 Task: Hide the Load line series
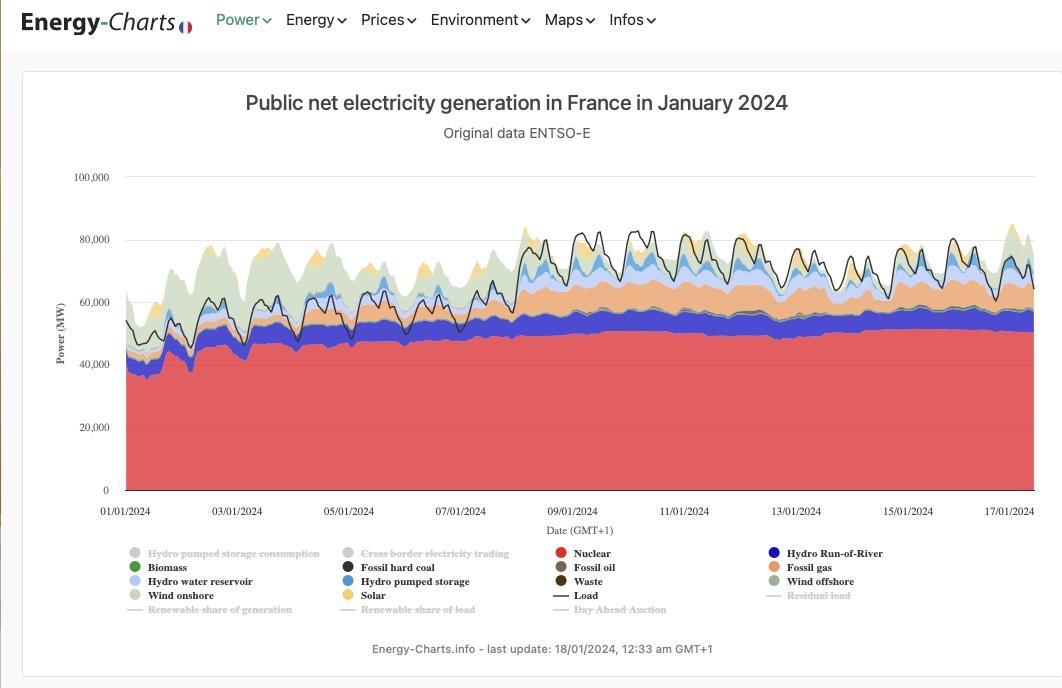[585, 595]
